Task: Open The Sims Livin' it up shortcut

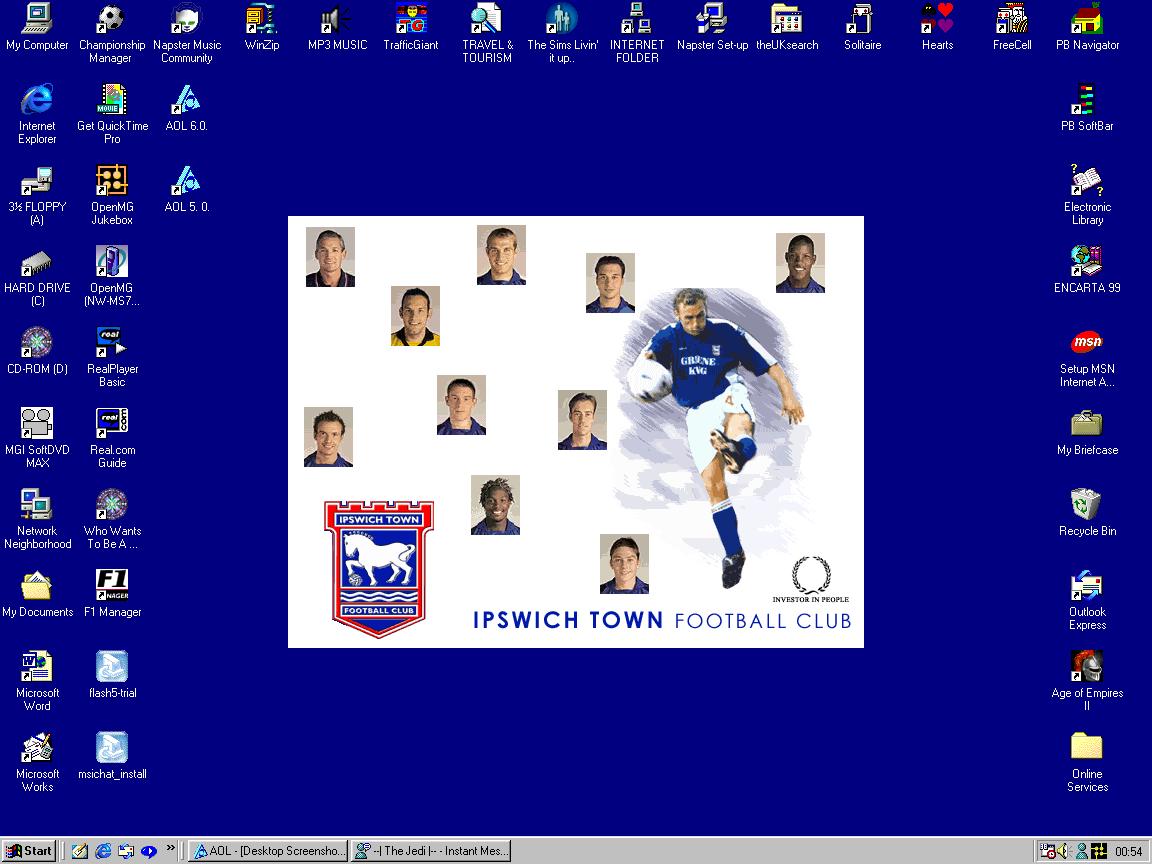Action: point(562,20)
